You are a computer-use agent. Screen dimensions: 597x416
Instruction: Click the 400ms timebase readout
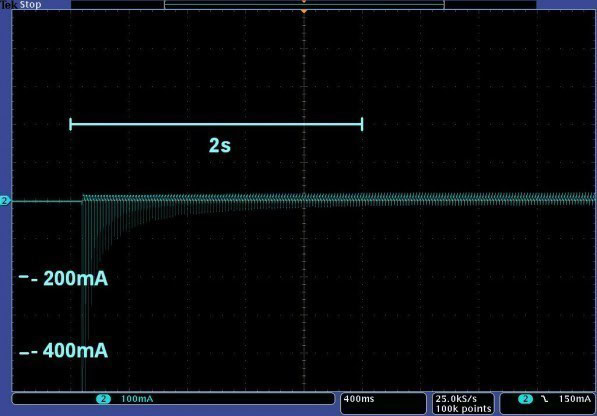click(359, 399)
